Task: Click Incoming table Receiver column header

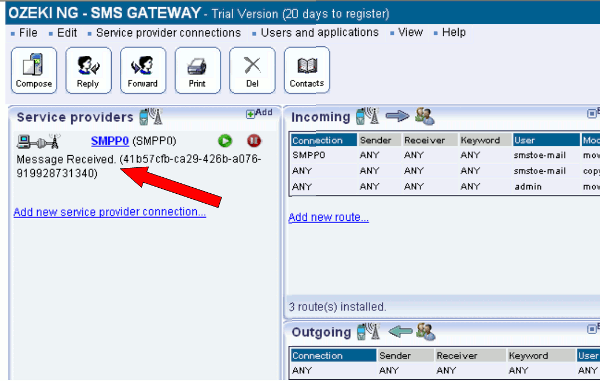Action: point(429,140)
